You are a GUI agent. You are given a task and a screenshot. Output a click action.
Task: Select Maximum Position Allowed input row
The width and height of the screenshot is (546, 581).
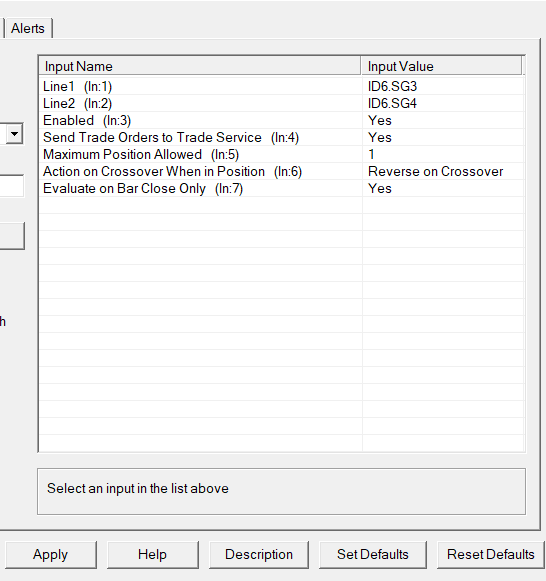[x=282, y=155]
